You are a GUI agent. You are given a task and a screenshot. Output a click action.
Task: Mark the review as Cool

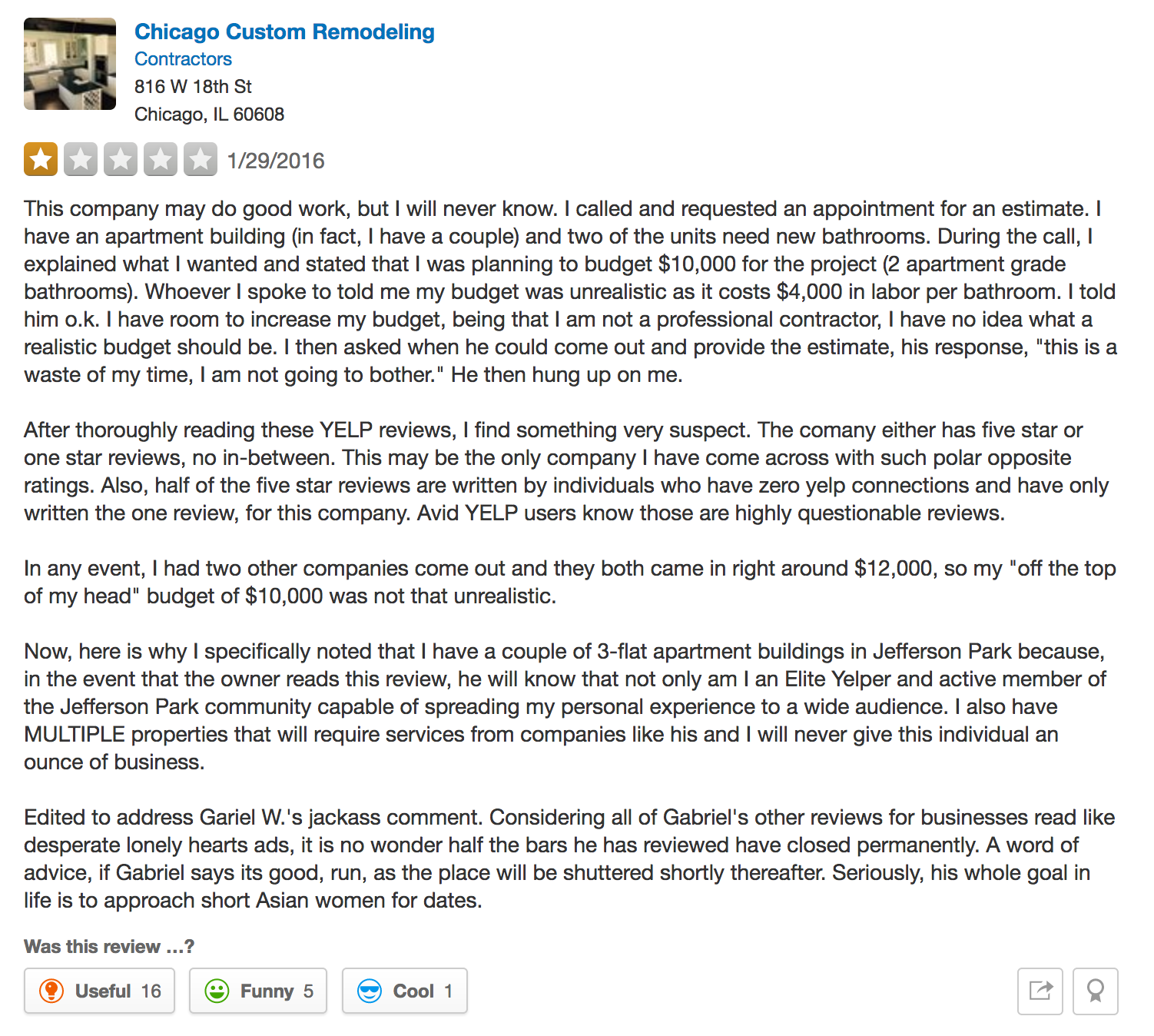(x=405, y=991)
